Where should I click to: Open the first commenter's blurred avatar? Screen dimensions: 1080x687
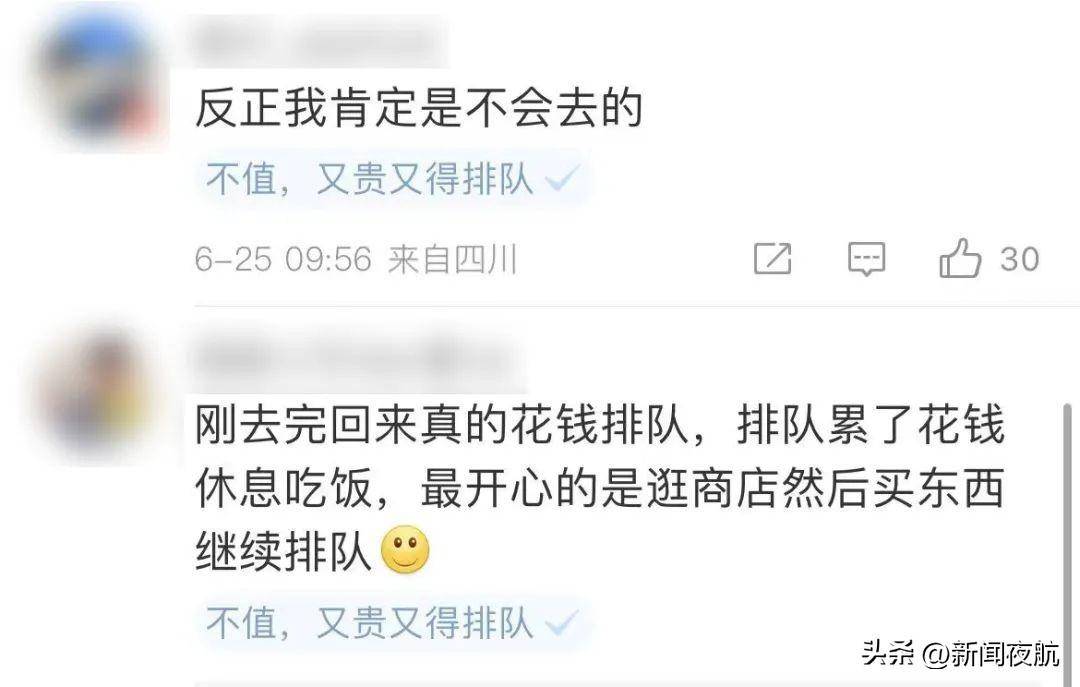98,77
